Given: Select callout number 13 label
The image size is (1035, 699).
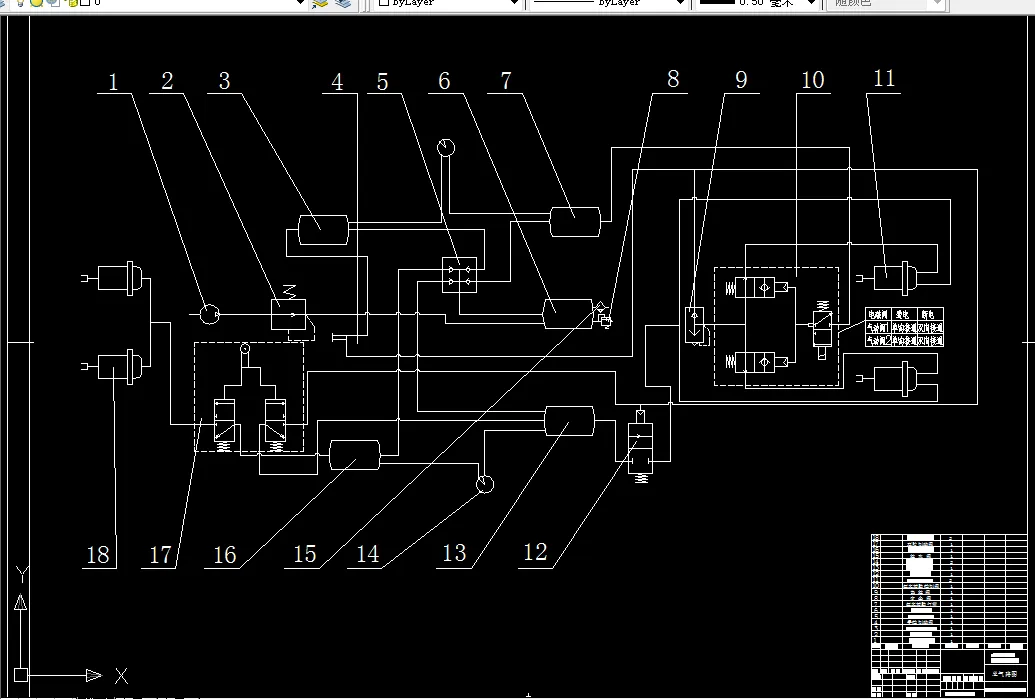Looking at the screenshot, I should pos(454,552).
